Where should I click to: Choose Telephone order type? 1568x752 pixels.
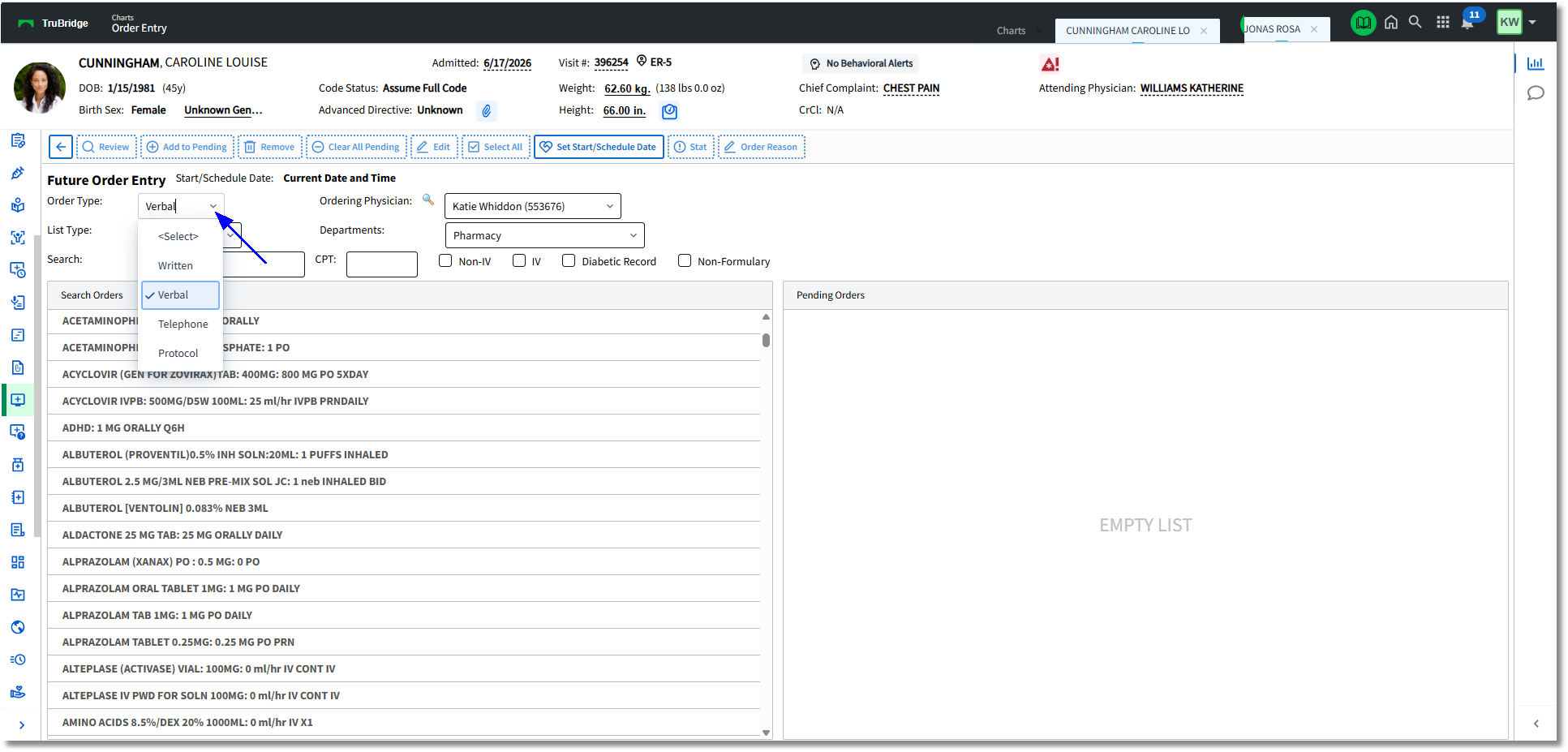[180, 324]
